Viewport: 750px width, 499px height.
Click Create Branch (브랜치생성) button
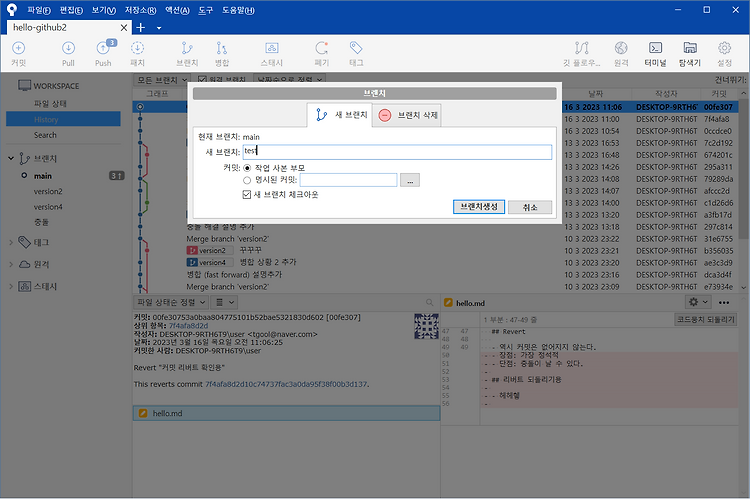coord(479,207)
